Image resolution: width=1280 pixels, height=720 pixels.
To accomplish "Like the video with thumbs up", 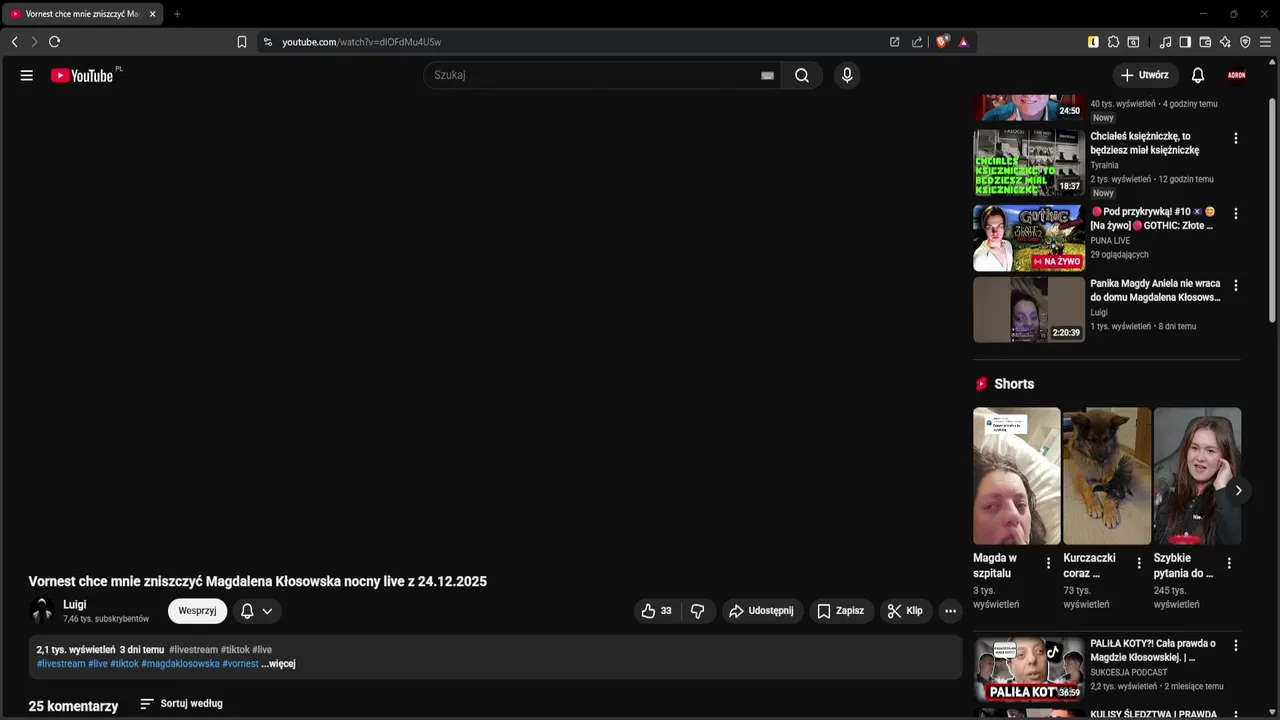I will [656, 611].
